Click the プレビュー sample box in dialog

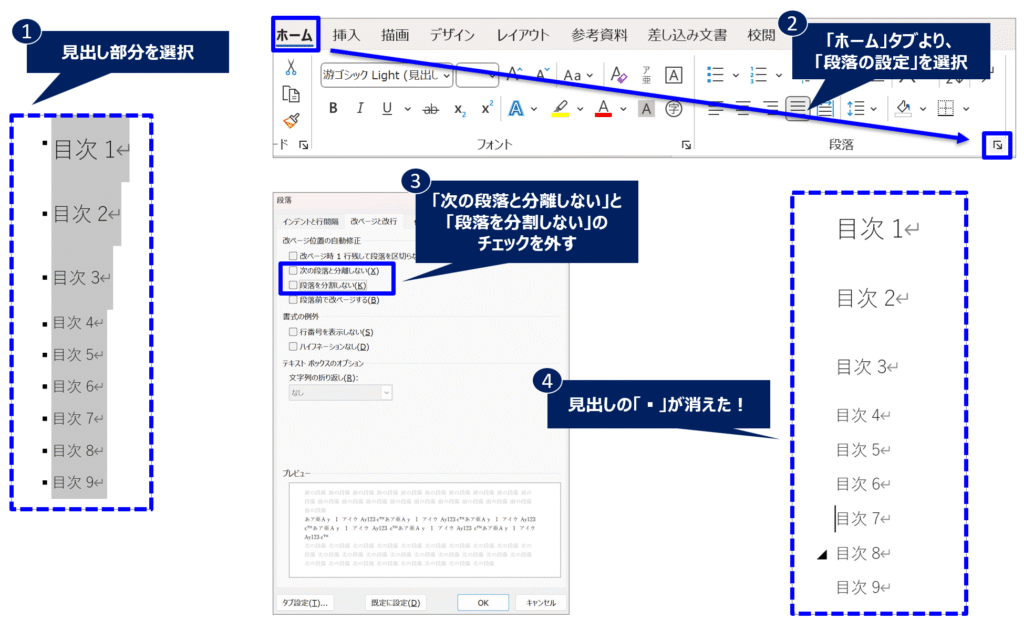[424, 530]
